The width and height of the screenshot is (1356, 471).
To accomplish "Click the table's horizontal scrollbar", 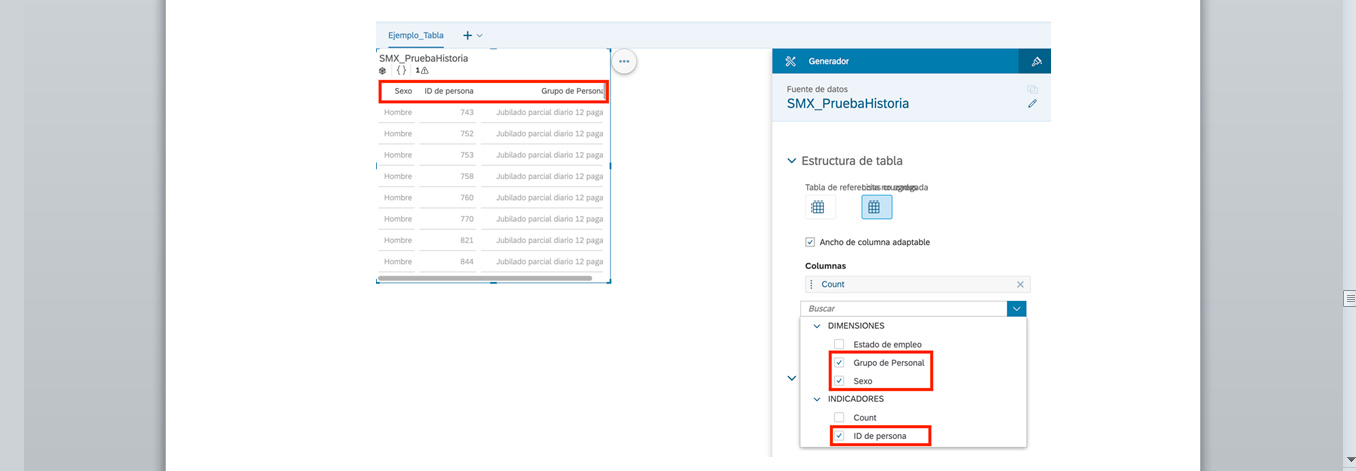I will (485, 277).
